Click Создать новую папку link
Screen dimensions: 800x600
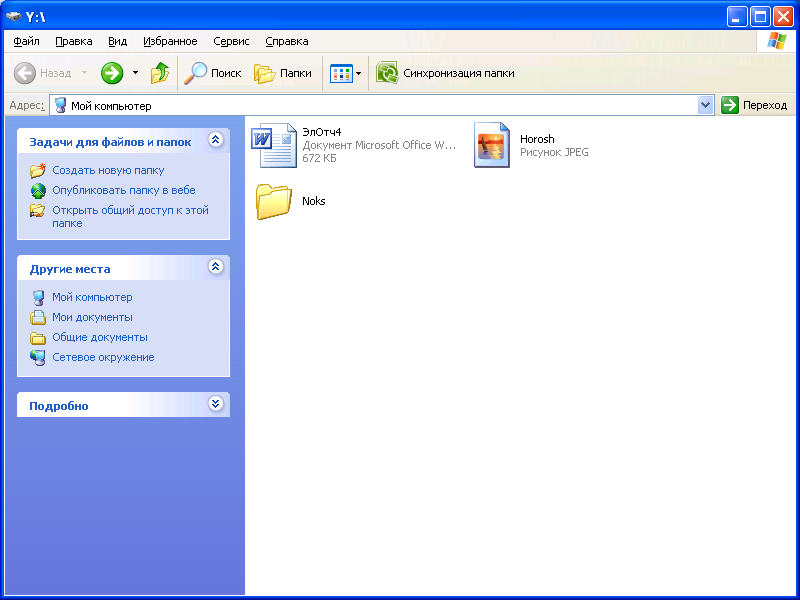tap(108, 170)
